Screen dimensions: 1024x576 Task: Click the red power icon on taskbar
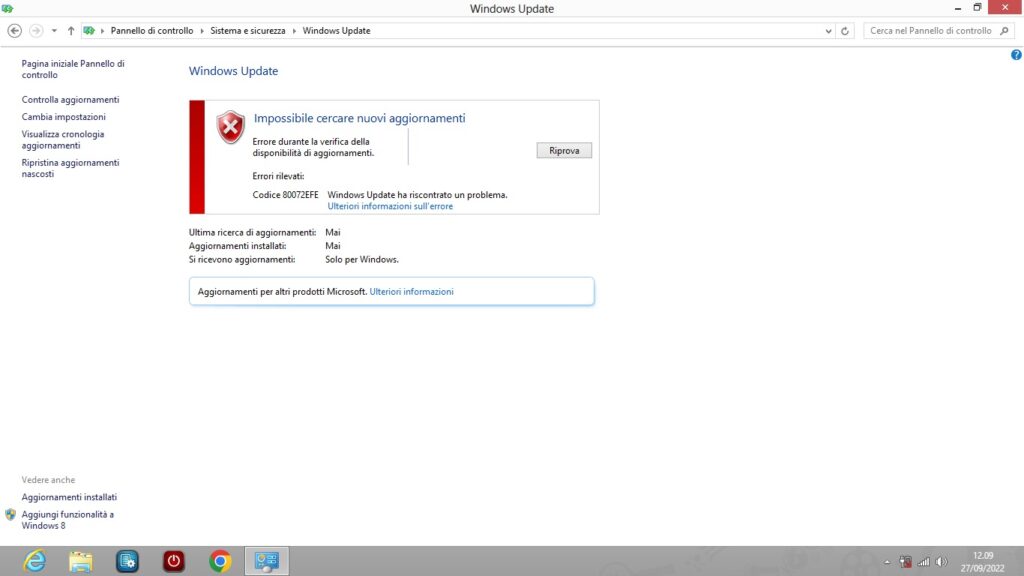[174, 561]
